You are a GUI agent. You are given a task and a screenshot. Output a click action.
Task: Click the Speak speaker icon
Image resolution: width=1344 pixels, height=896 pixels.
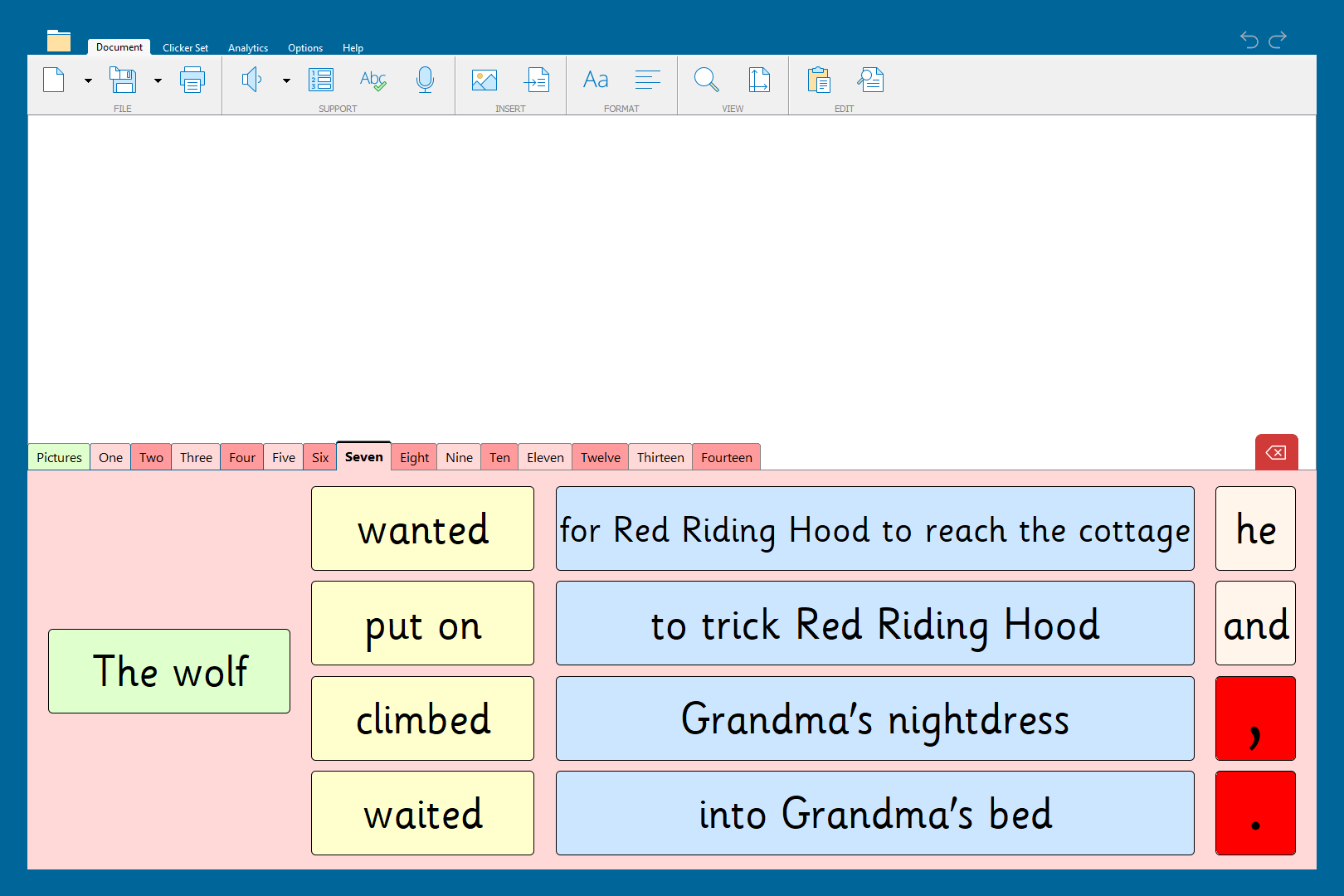251,80
